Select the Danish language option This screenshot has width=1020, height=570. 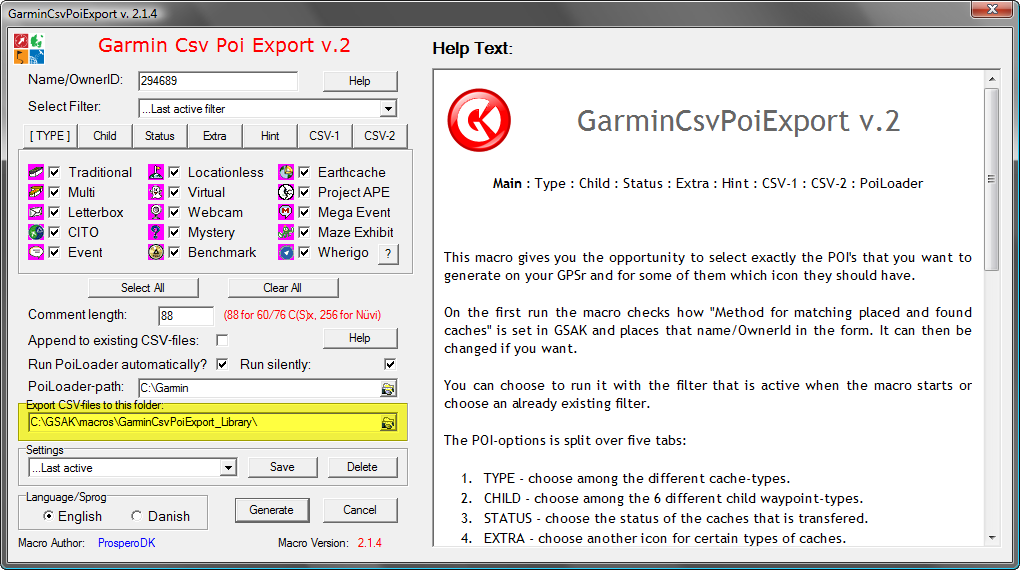[136, 516]
